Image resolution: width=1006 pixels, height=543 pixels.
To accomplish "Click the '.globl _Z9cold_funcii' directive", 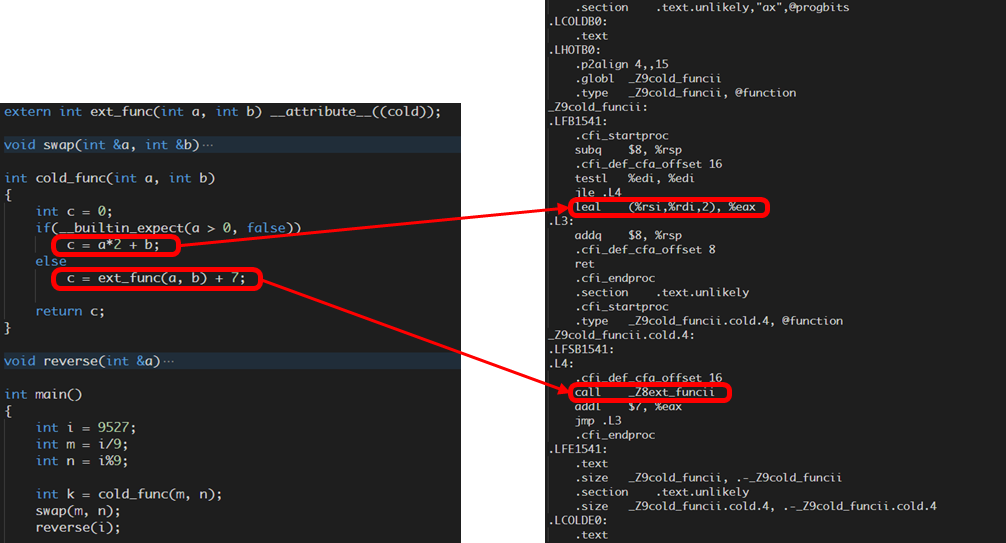I will click(x=647, y=78).
